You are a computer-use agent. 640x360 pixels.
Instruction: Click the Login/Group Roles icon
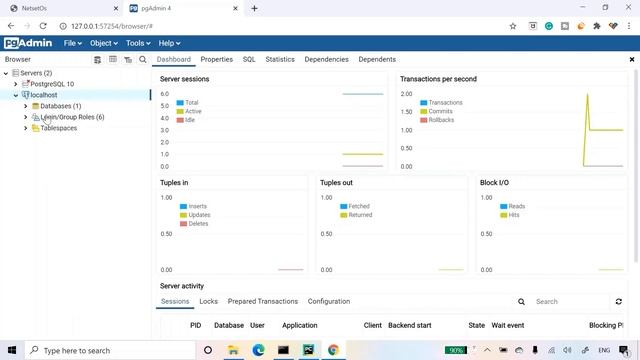tap(36, 117)
